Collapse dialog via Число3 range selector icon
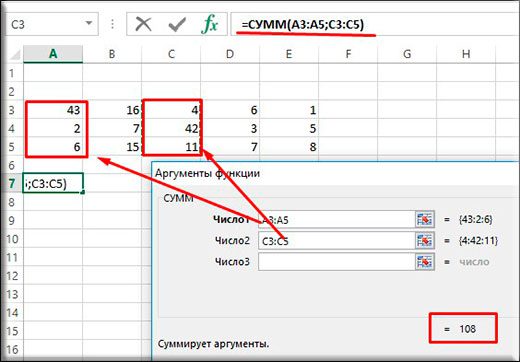This screenshot has height=362, width=520. tap(425, 262)
